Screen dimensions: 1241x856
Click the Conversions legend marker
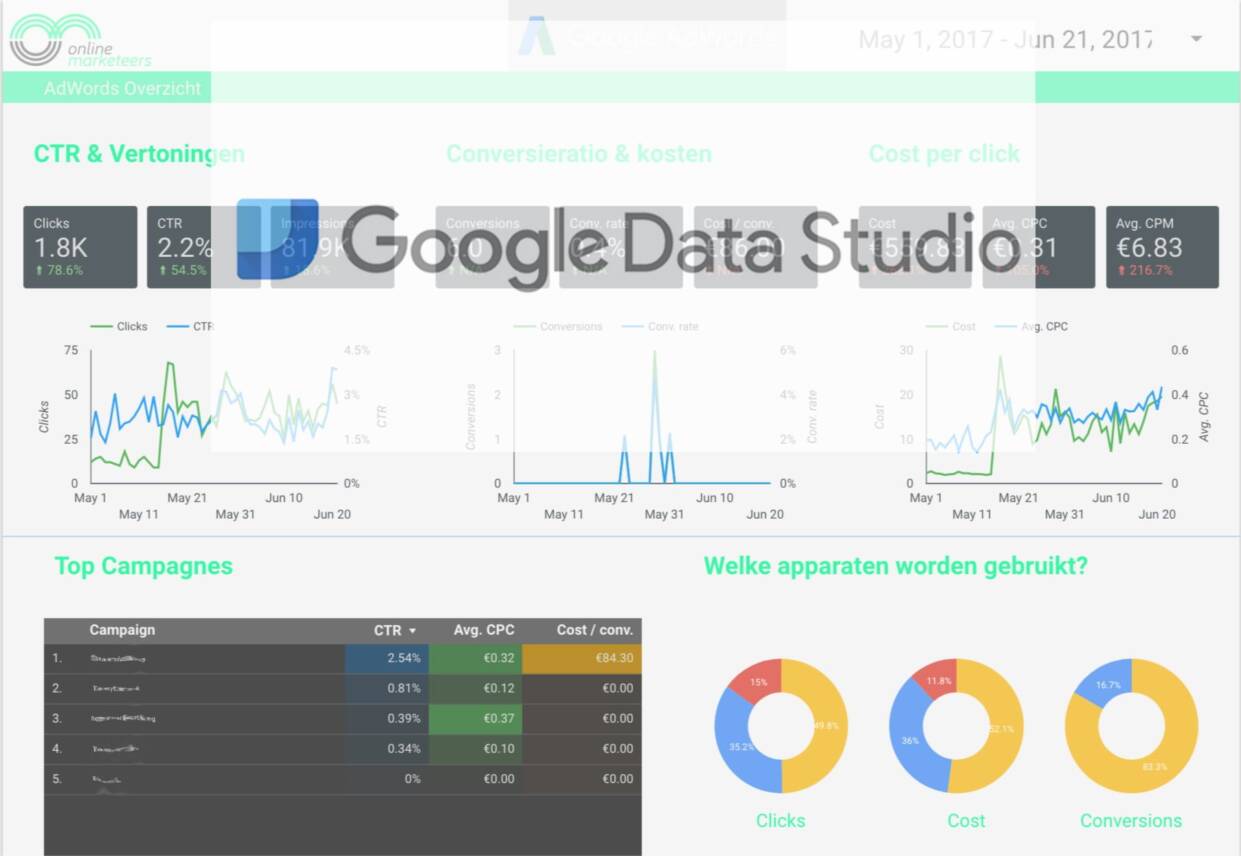click(524, 326)
